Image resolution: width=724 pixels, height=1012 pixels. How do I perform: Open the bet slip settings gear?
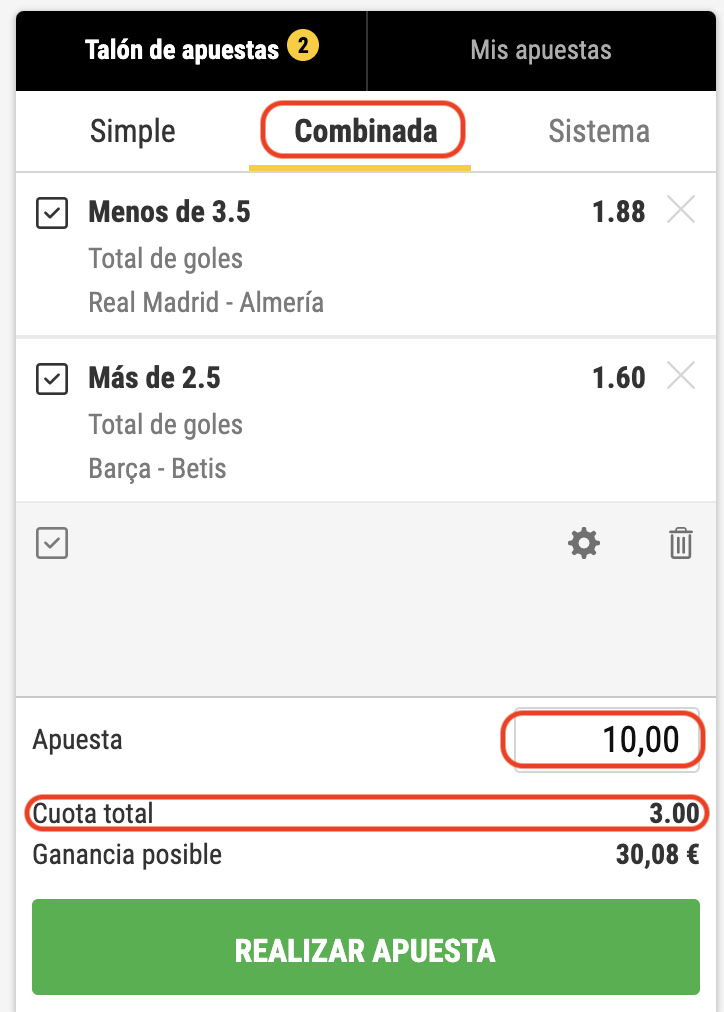pos(584,544)
